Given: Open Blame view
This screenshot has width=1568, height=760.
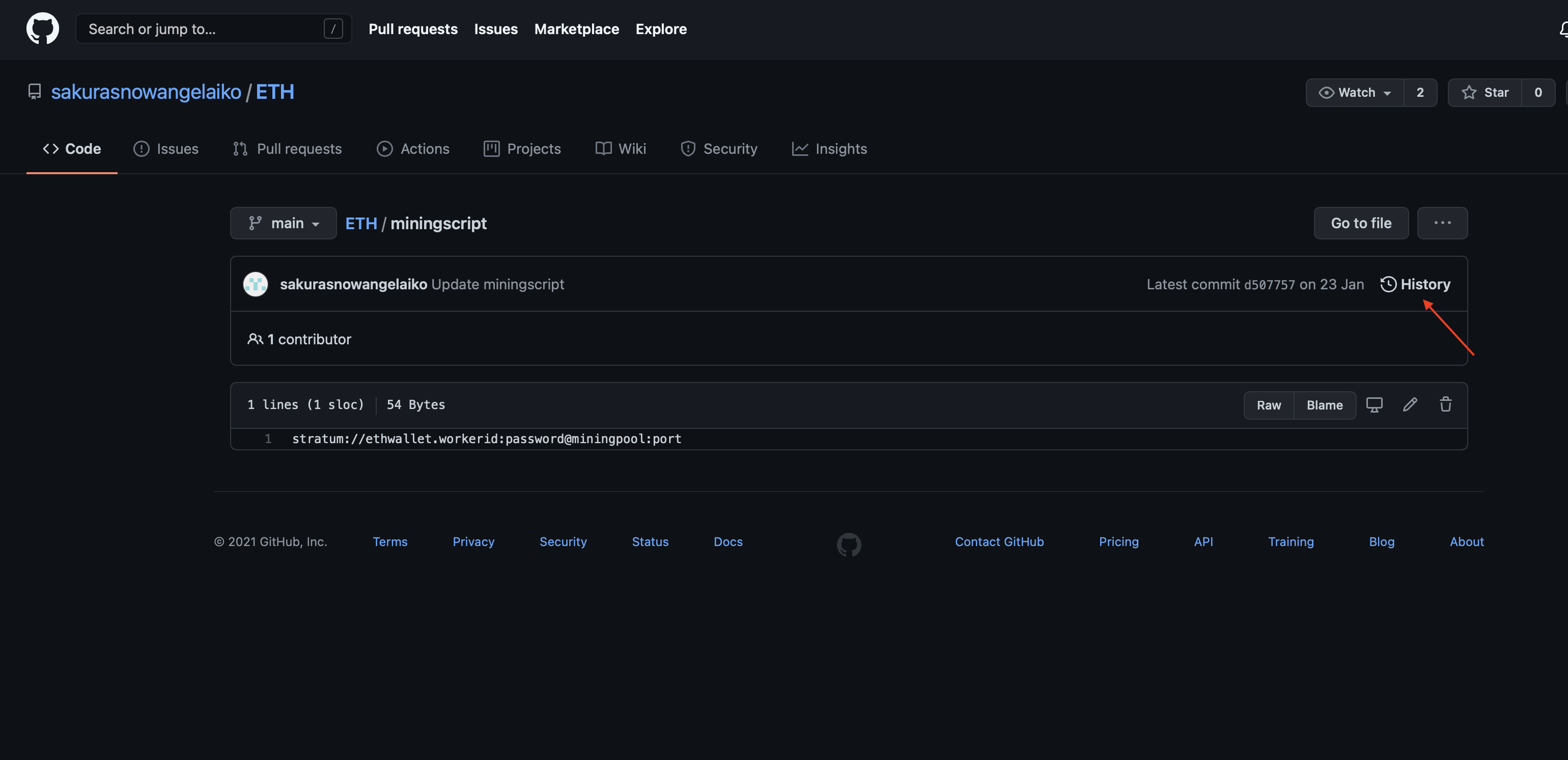Looking at the screenshot, I should pyautogui.click(x=1325, y=405).
